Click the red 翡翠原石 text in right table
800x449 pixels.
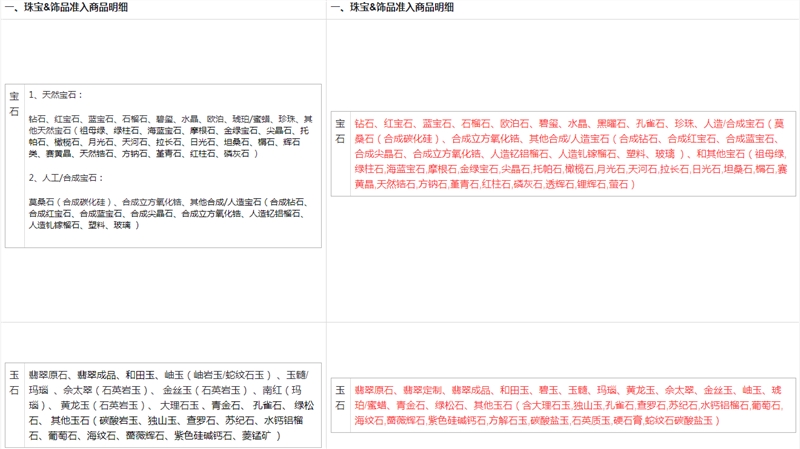click(374, 389)
